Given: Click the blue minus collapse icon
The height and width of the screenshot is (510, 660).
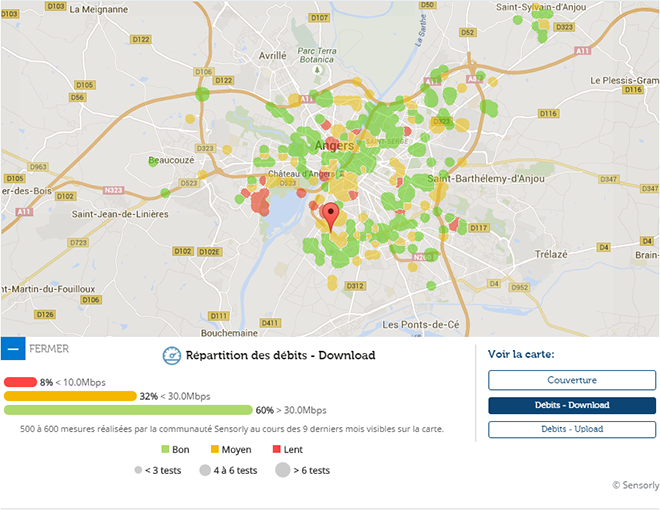Looking at the screenshot, I should coord(12,349).
